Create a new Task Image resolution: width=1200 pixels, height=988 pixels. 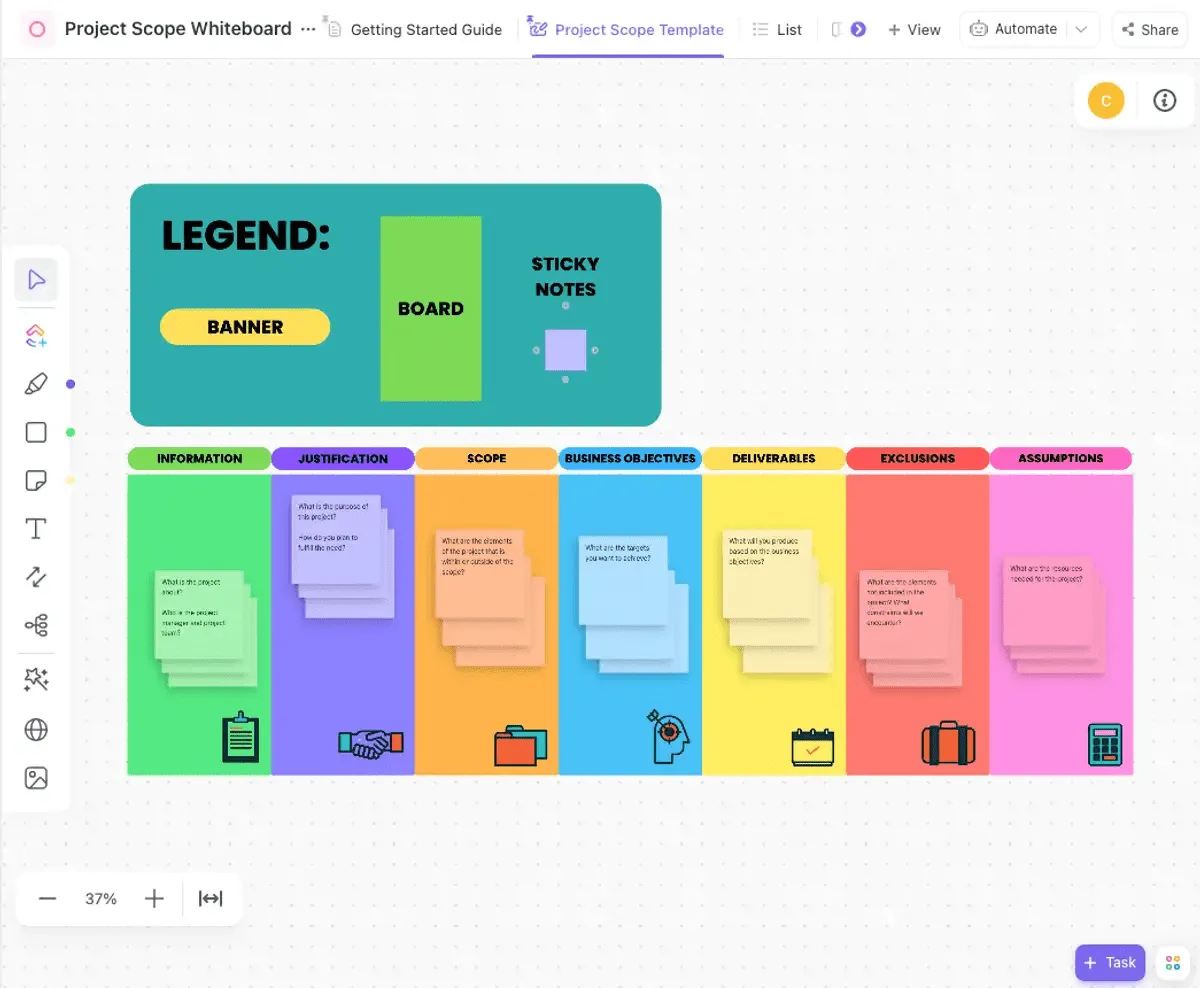(x=1110, y=962)
